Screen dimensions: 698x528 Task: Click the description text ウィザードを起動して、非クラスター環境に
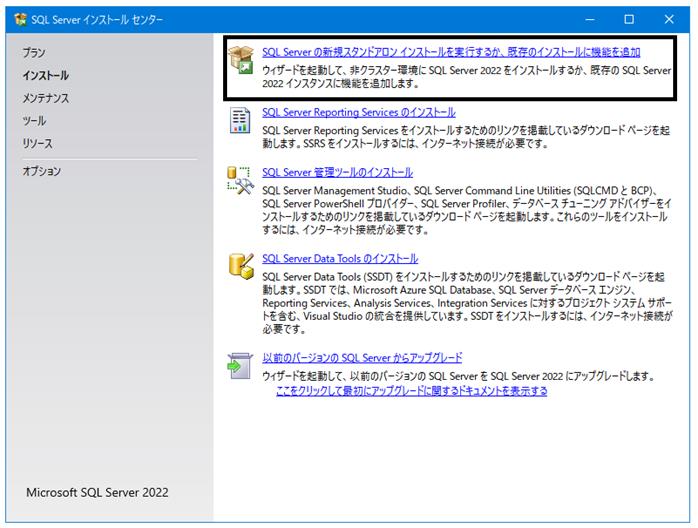(x=467, y=77)
